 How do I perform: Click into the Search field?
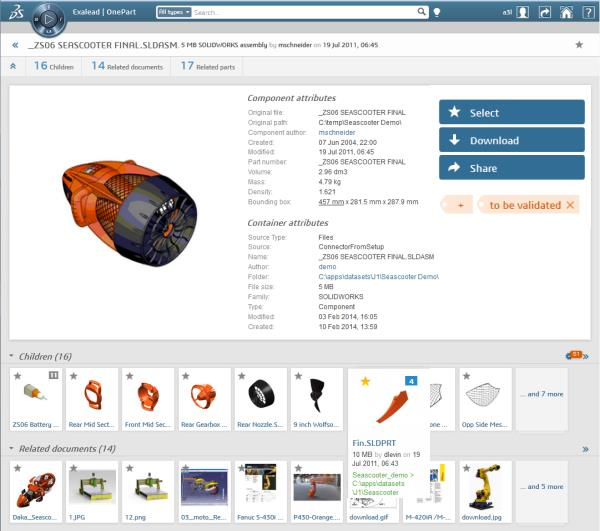click(304, 12)
